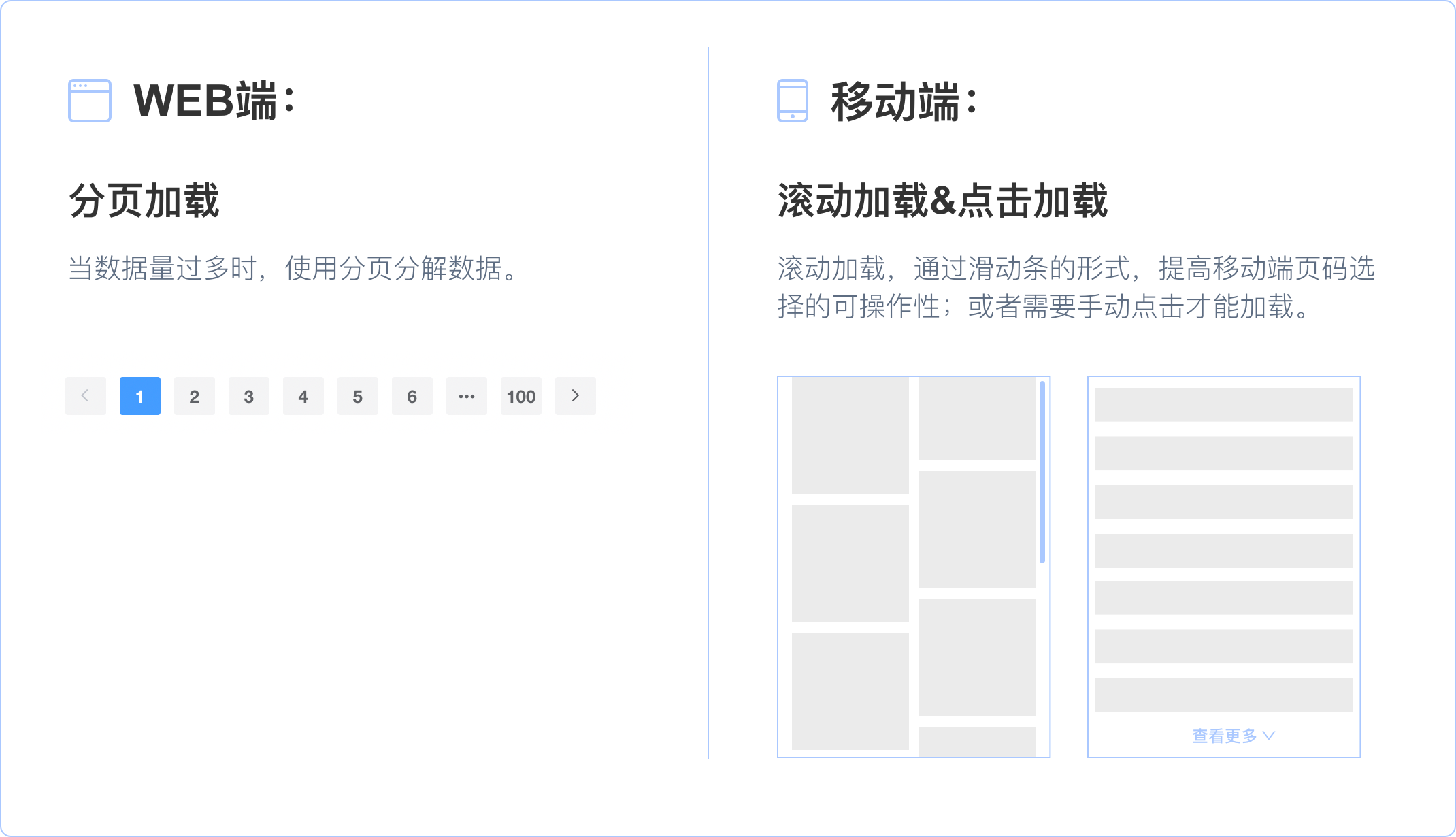Open page 5
This screenshot has height=837, width=1456.
coord(358,396)
